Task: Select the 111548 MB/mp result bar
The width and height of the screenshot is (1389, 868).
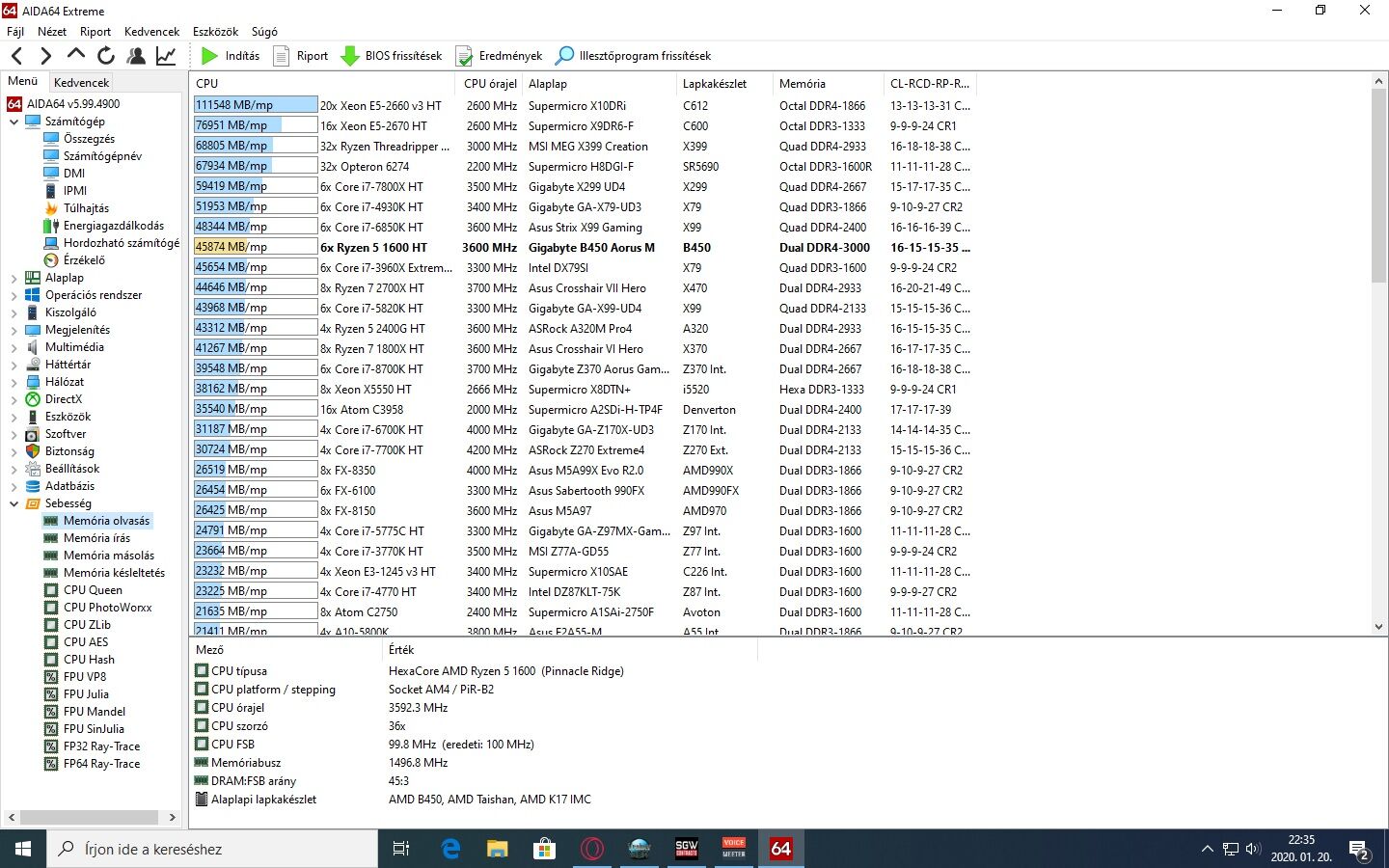Action: 256,105
